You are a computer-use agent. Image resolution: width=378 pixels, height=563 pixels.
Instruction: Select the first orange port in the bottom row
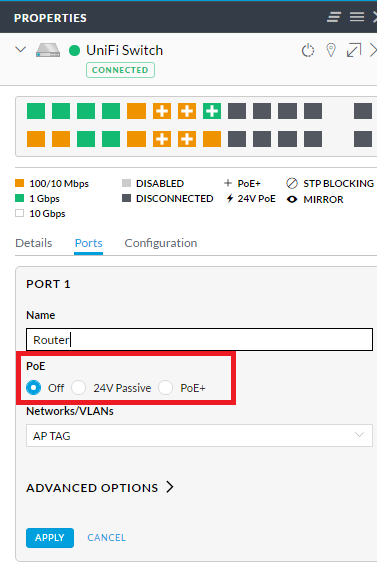(x=36, y=139)
